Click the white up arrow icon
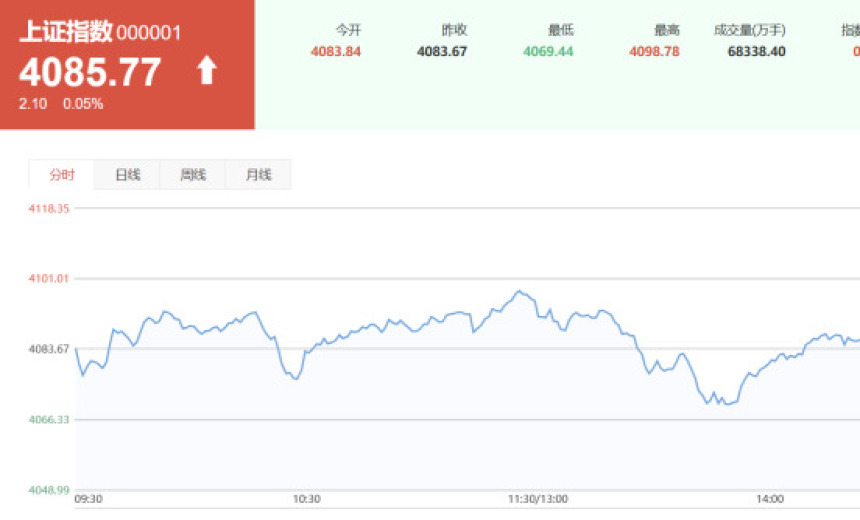 coord(207,70)
